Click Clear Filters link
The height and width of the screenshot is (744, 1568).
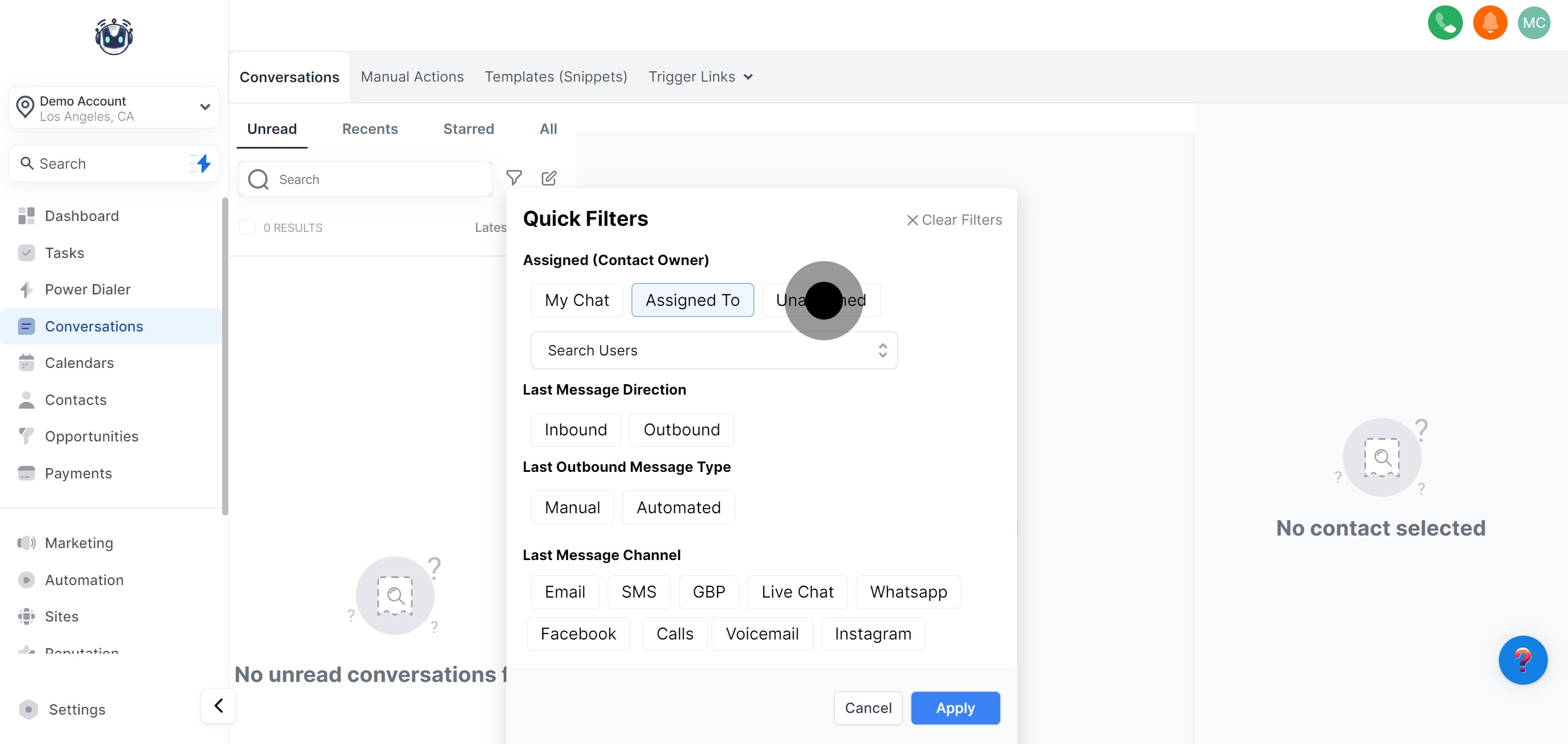click(x=954, y=220)
